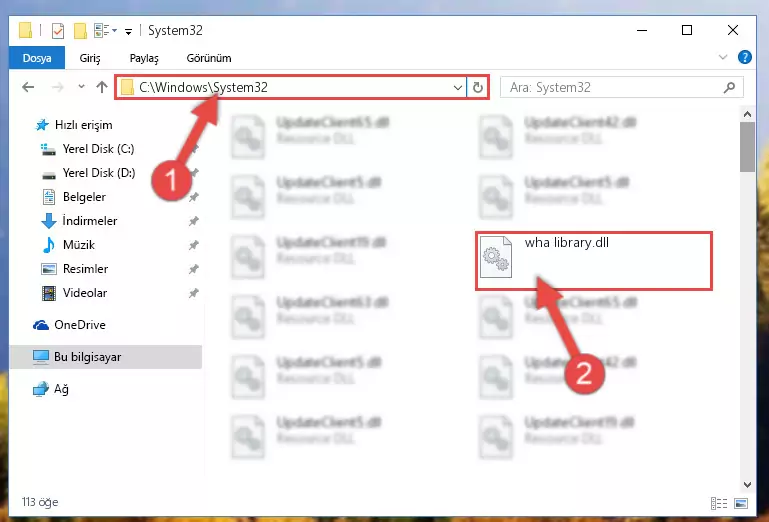
Task: Select the wha library.dll file name
Action: (566, 243)
